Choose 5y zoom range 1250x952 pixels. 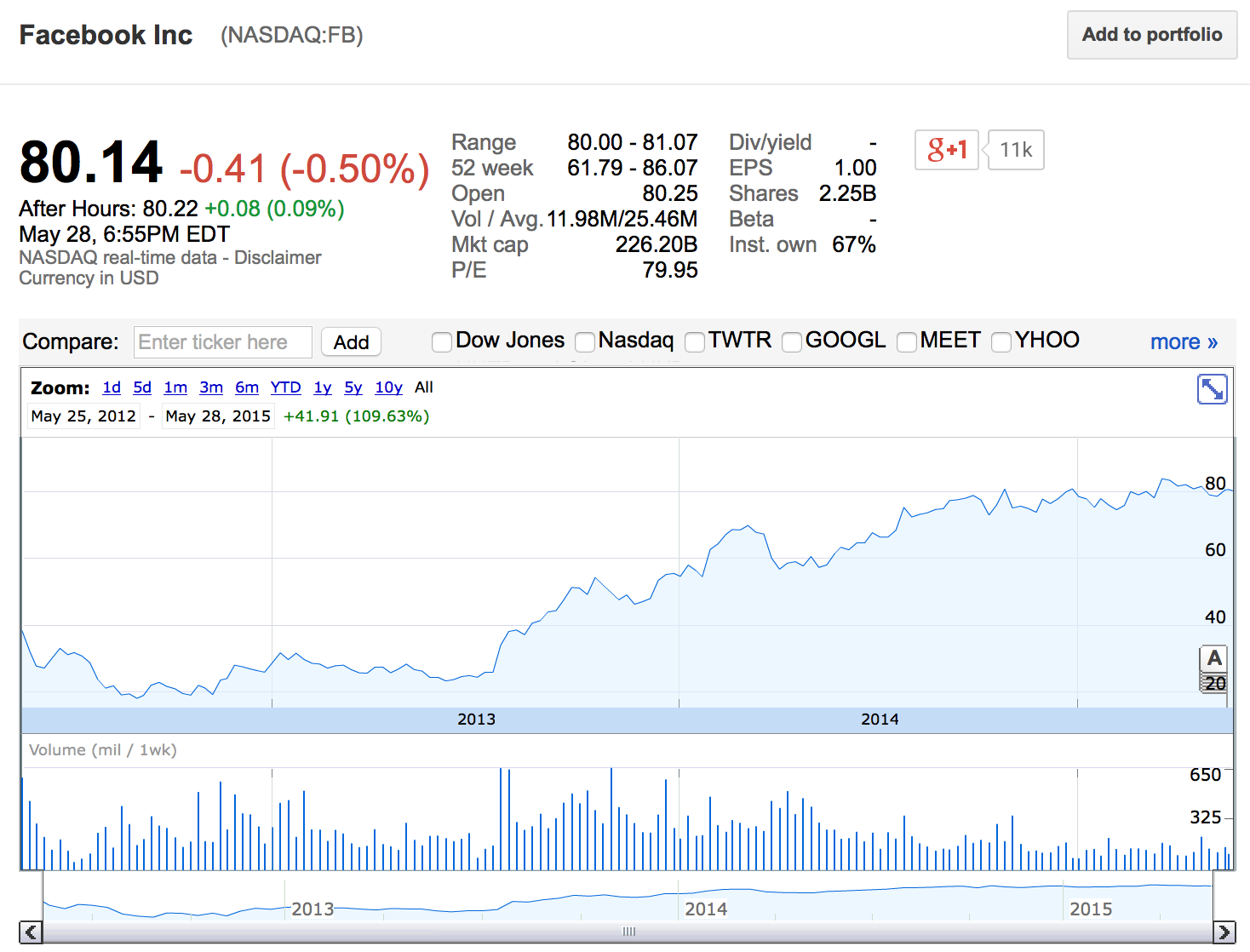point(353,387)
